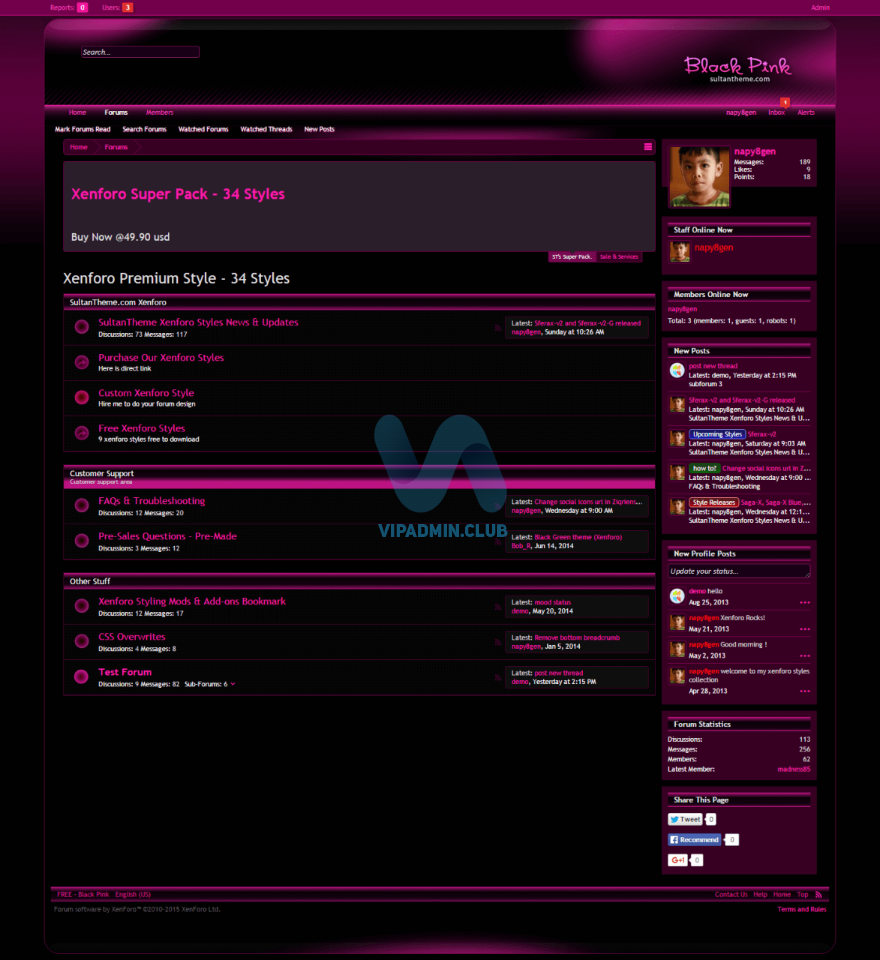Open the English (US) language chooser
The width and height of the screenshot is (880, 960).
tap(133, 894)
